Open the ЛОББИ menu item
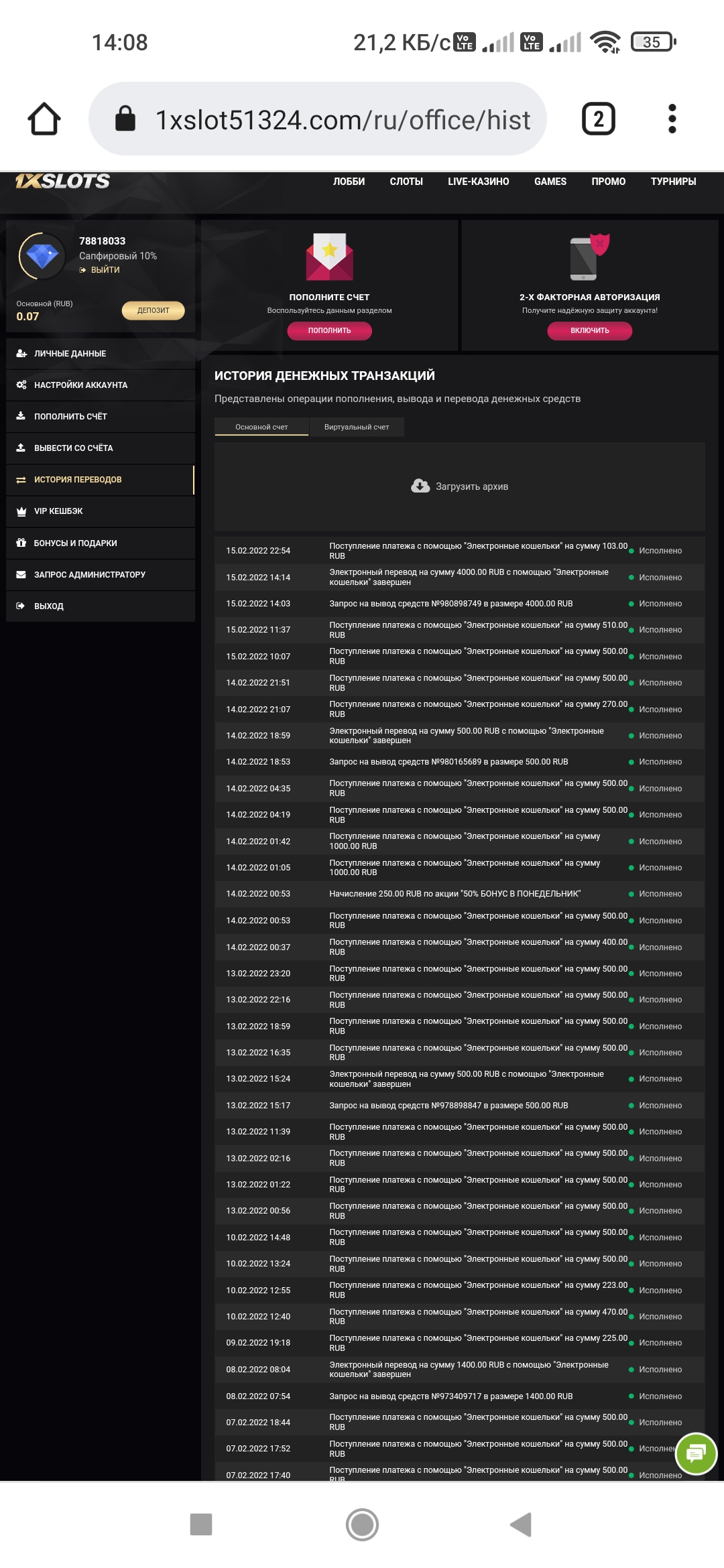Screen dimensions: 724x1568 click(349, 182)
